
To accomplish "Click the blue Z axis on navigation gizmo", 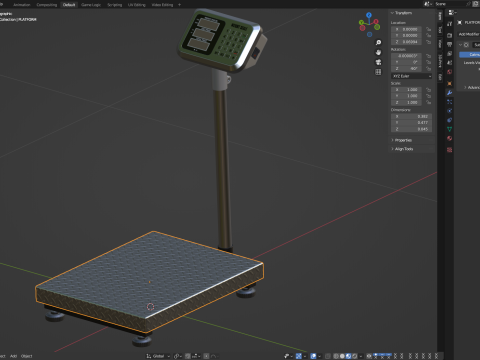I will [369, 15].
